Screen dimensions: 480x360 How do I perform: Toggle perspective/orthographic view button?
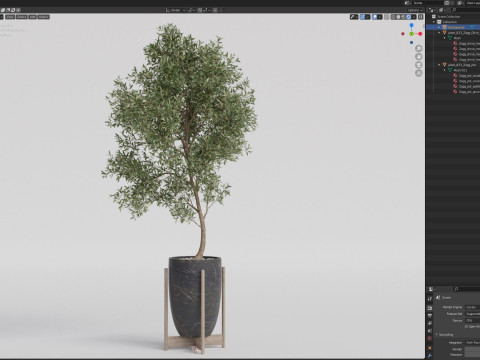[419, 73]
